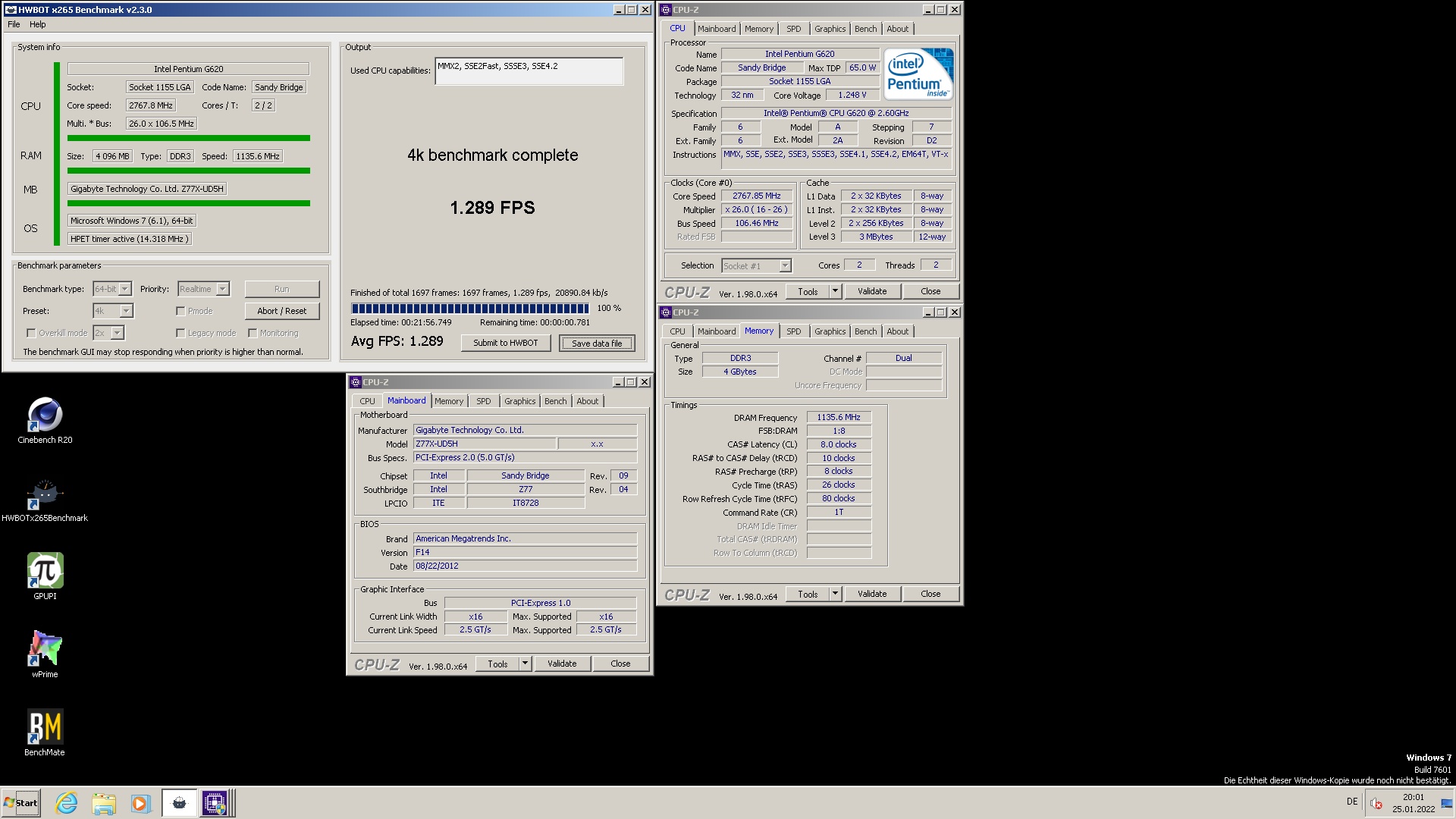Screen dimensions: 1456x819
Task: Open Graphics tab in Mainboard window
Action: (x=520, y=401)
